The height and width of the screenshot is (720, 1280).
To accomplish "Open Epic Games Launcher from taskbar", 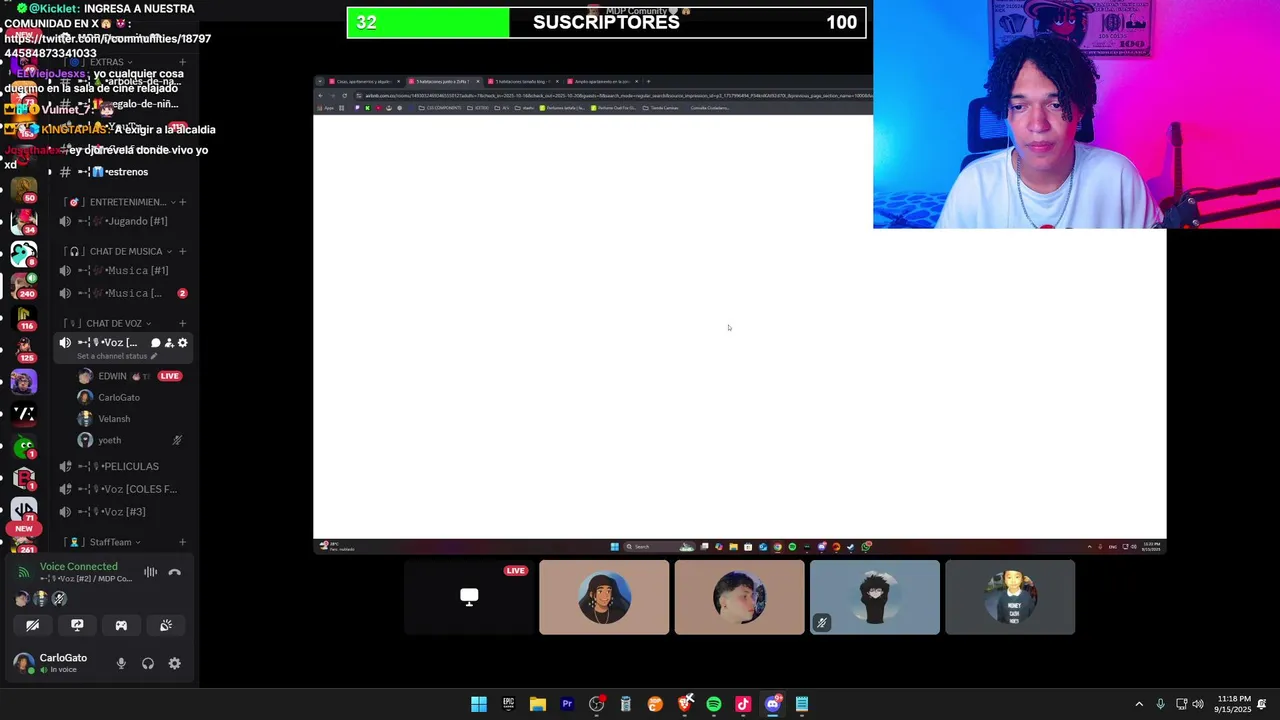I will click(508, 704).
